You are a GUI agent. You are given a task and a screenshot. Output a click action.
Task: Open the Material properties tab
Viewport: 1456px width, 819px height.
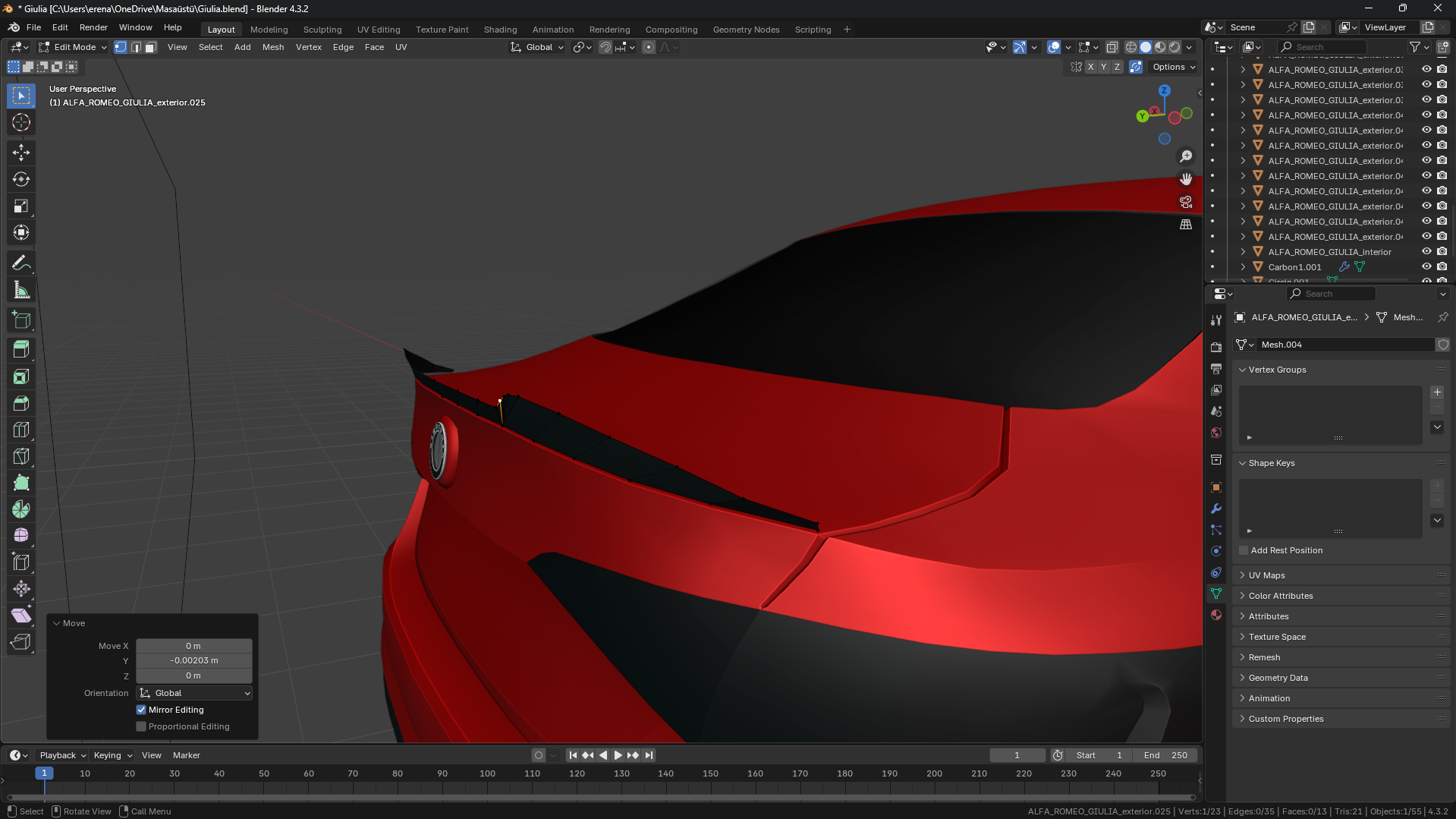[x=1216, y=615]
